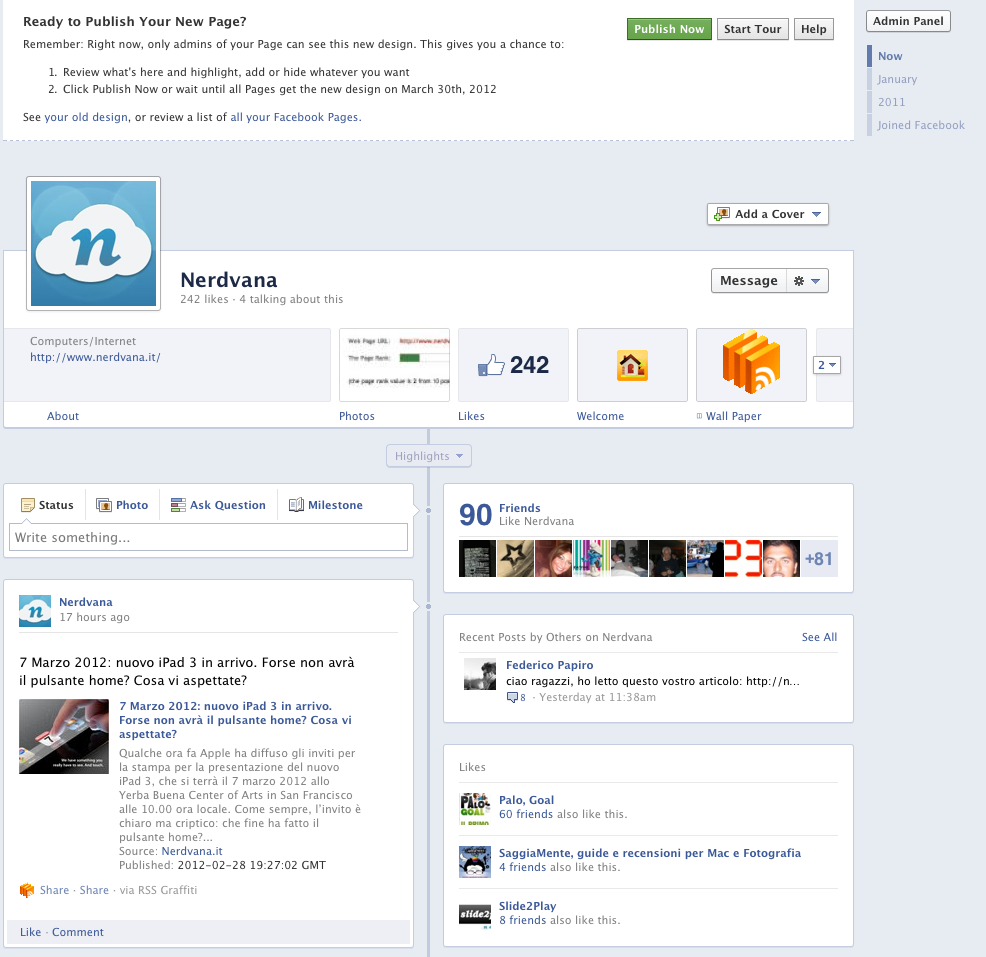Open the Admin Panel button

(908, 21)
